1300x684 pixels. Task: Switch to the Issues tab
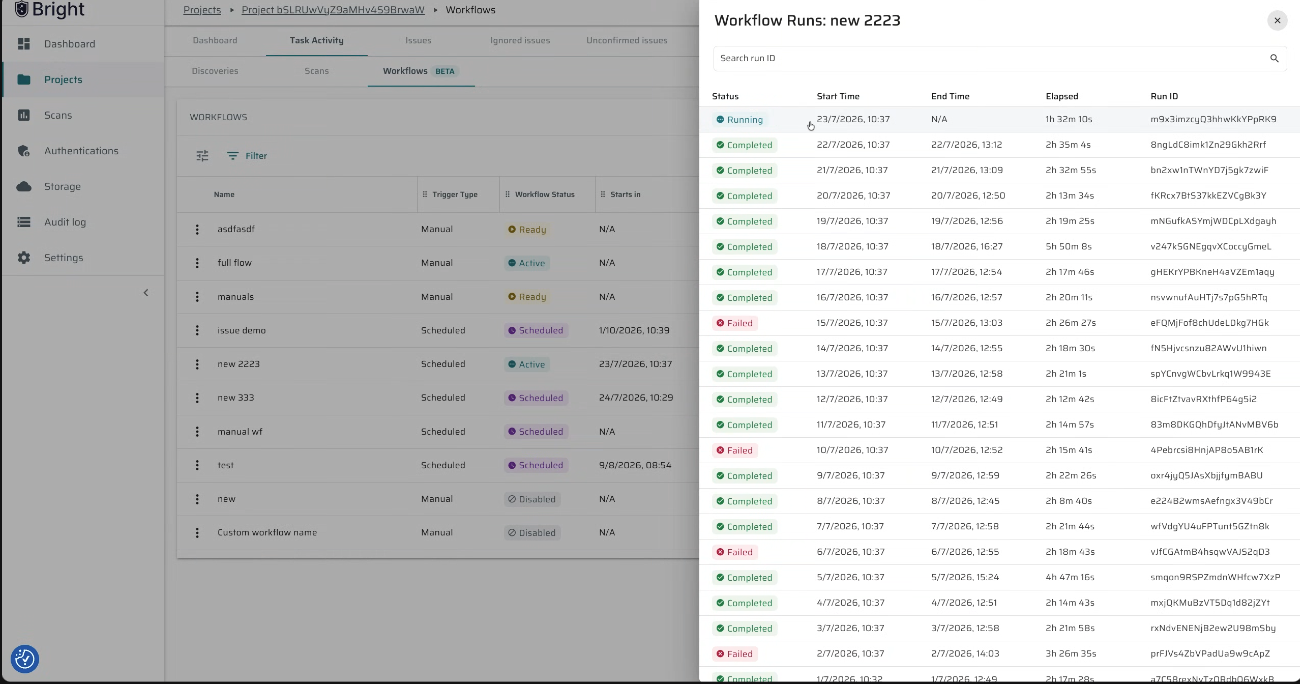click(418, 41)
